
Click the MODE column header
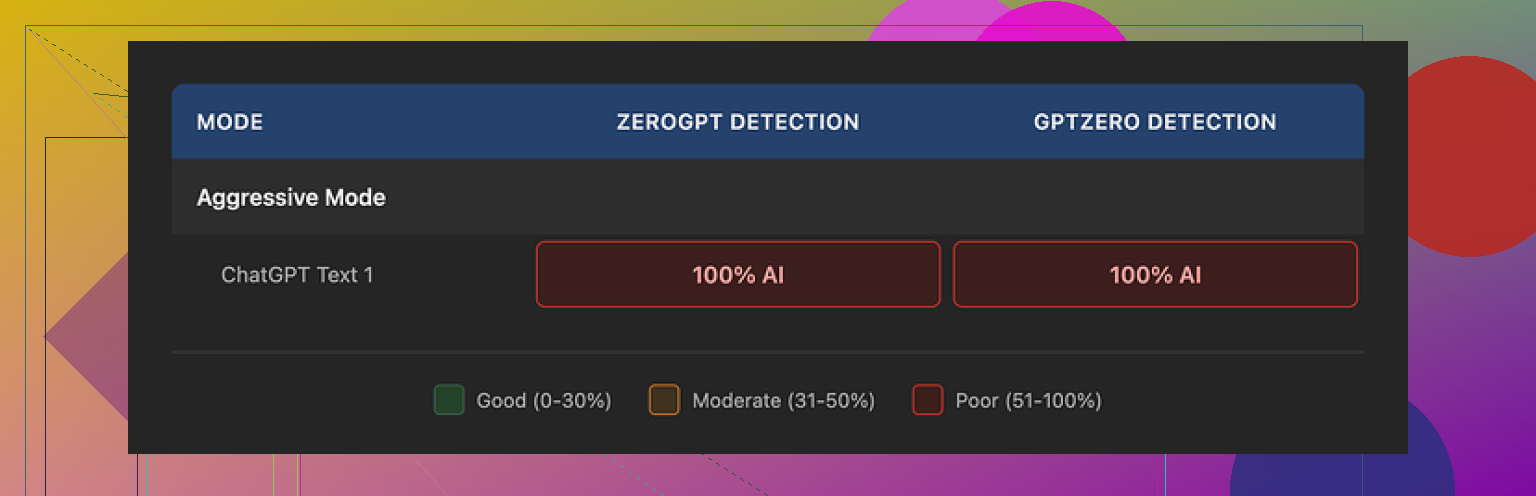click(x=230, y=123)
